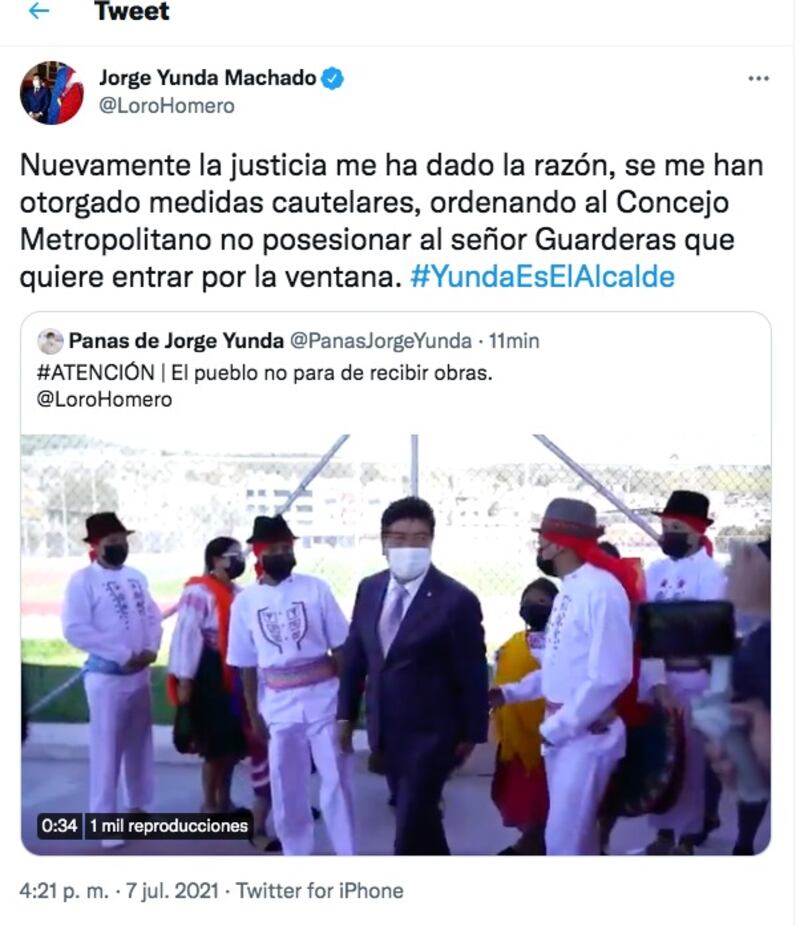
Task: Open the Panas de Jorge Yunda name
Action: tap(176, 341)
